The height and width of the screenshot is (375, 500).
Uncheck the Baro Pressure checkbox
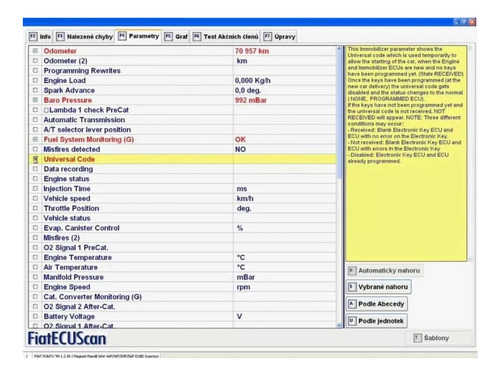(x=35, y=100)
